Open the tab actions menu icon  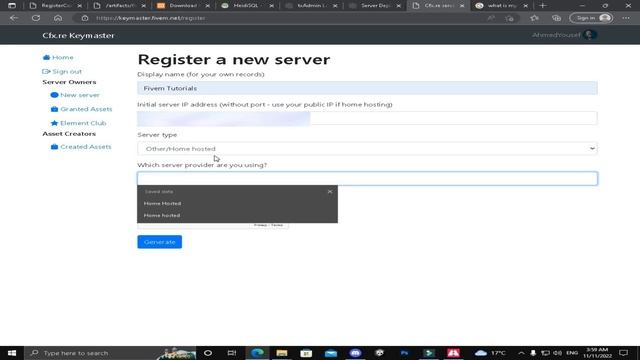12,6
